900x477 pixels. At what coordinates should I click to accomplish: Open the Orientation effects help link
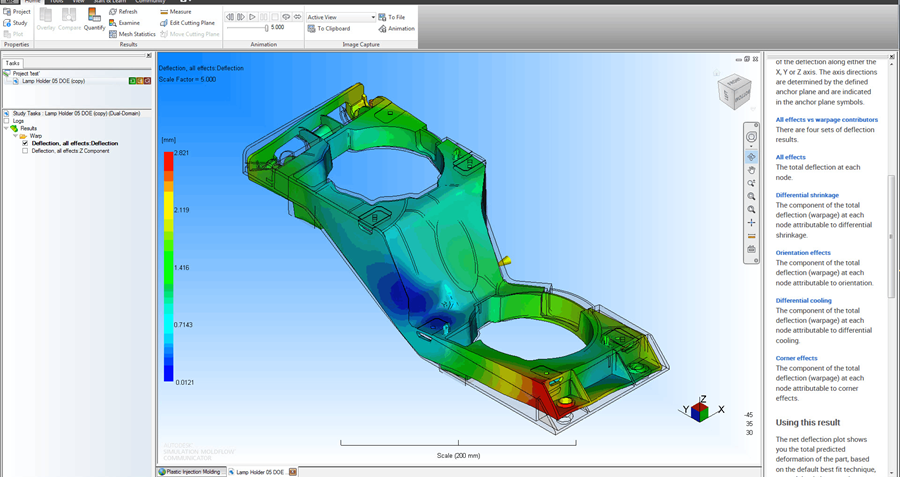click(803, 253)
